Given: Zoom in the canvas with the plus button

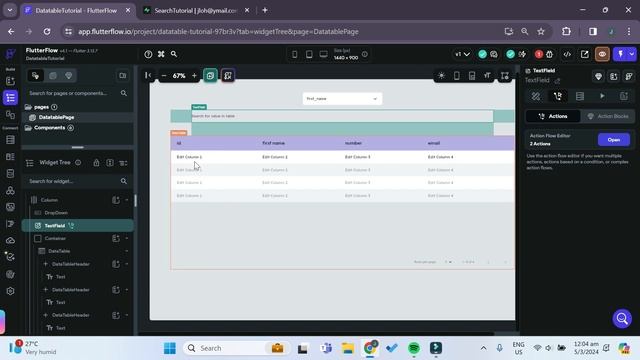Looking at the screenshot, I should [x=194, y=76].
